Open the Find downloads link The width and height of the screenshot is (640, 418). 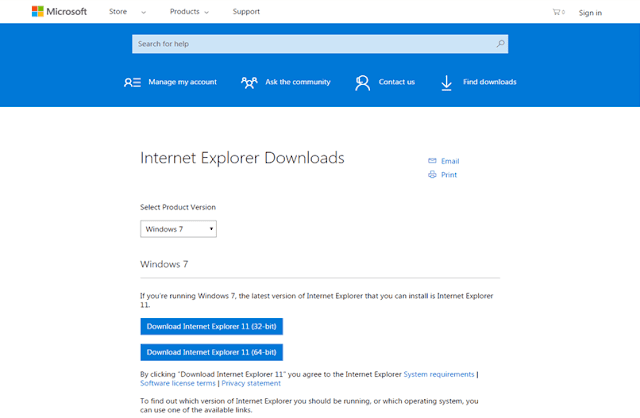click(490, 82)
